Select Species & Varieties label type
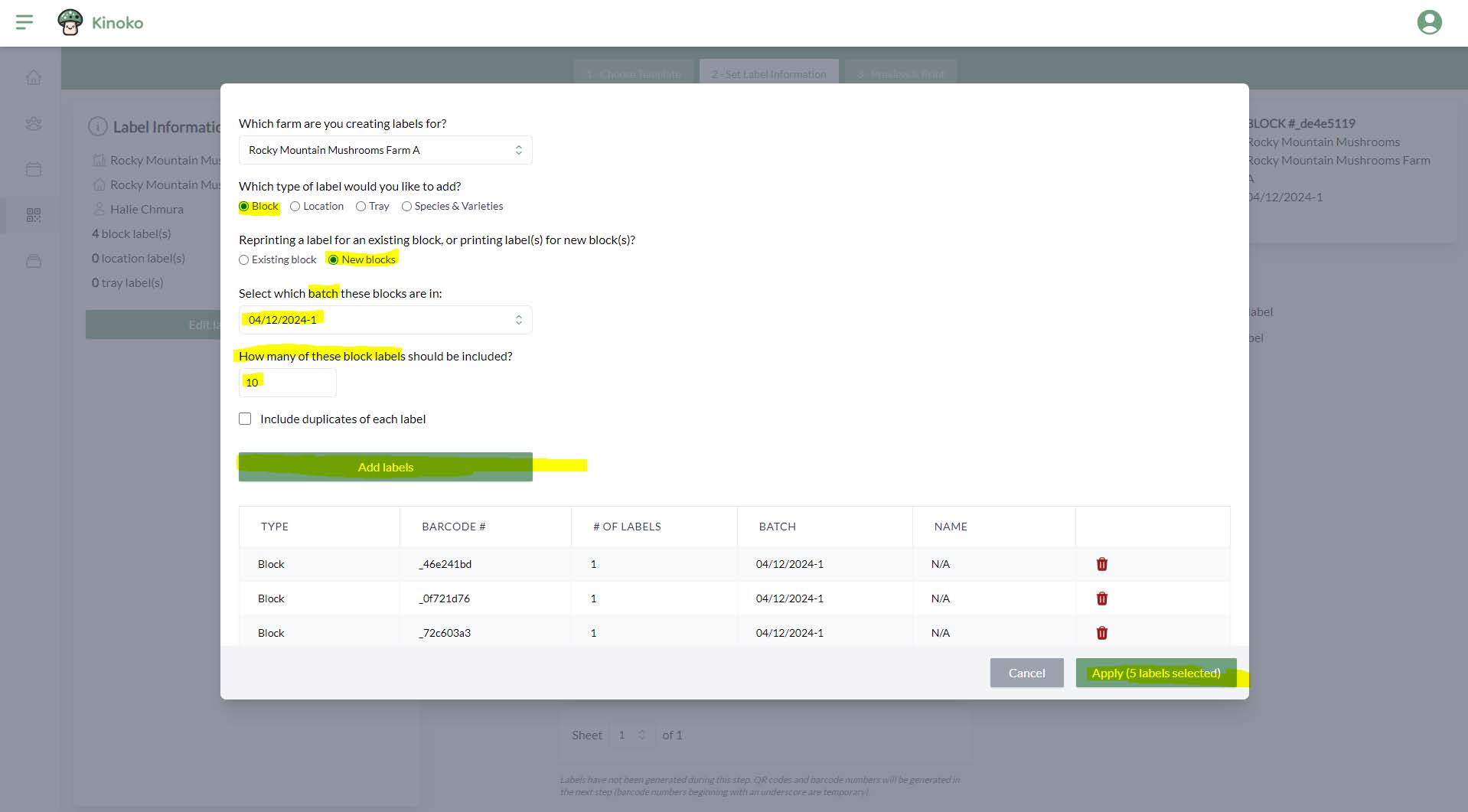Screen dimensions: 1468x812 [x=406, y=207]
